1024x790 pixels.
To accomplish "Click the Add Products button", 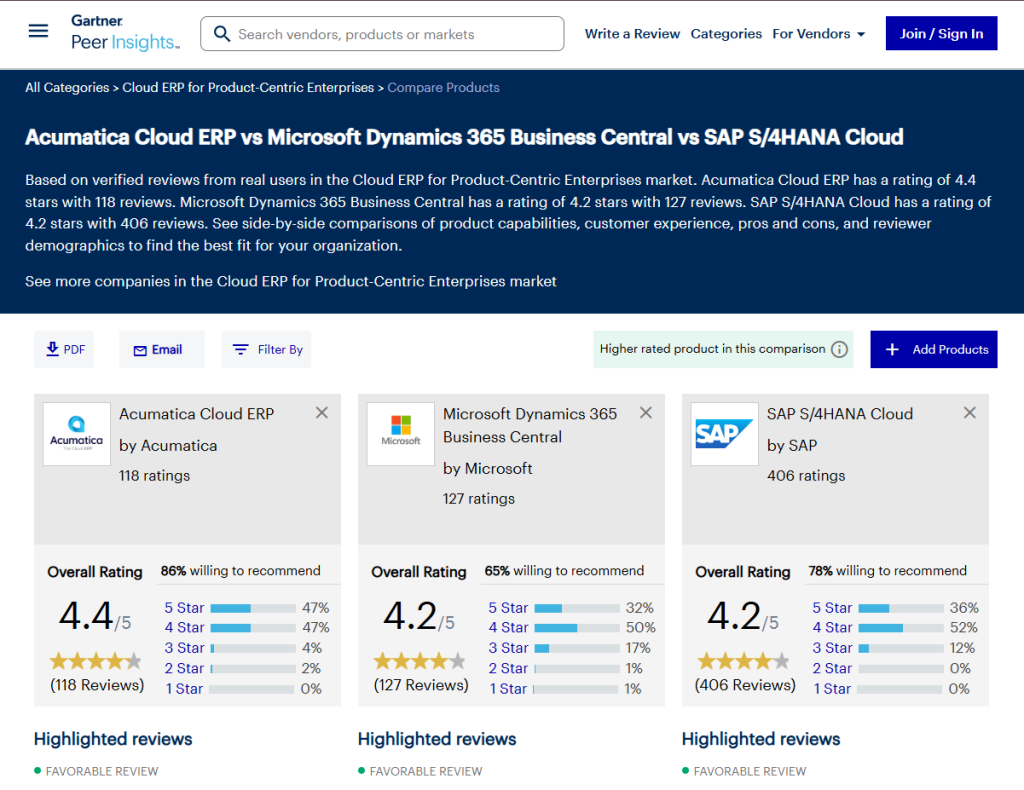I will [933, 349].
